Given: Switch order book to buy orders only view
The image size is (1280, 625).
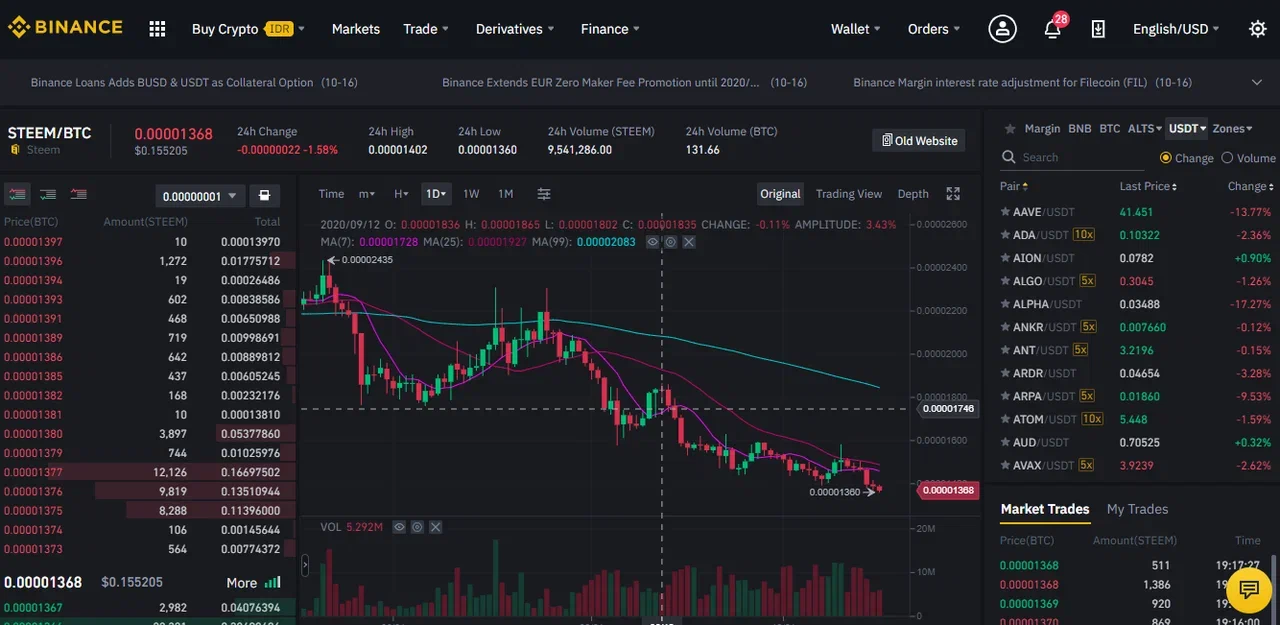Looking at the screenshot, I should pyautogui.click(x=47, y=194).
